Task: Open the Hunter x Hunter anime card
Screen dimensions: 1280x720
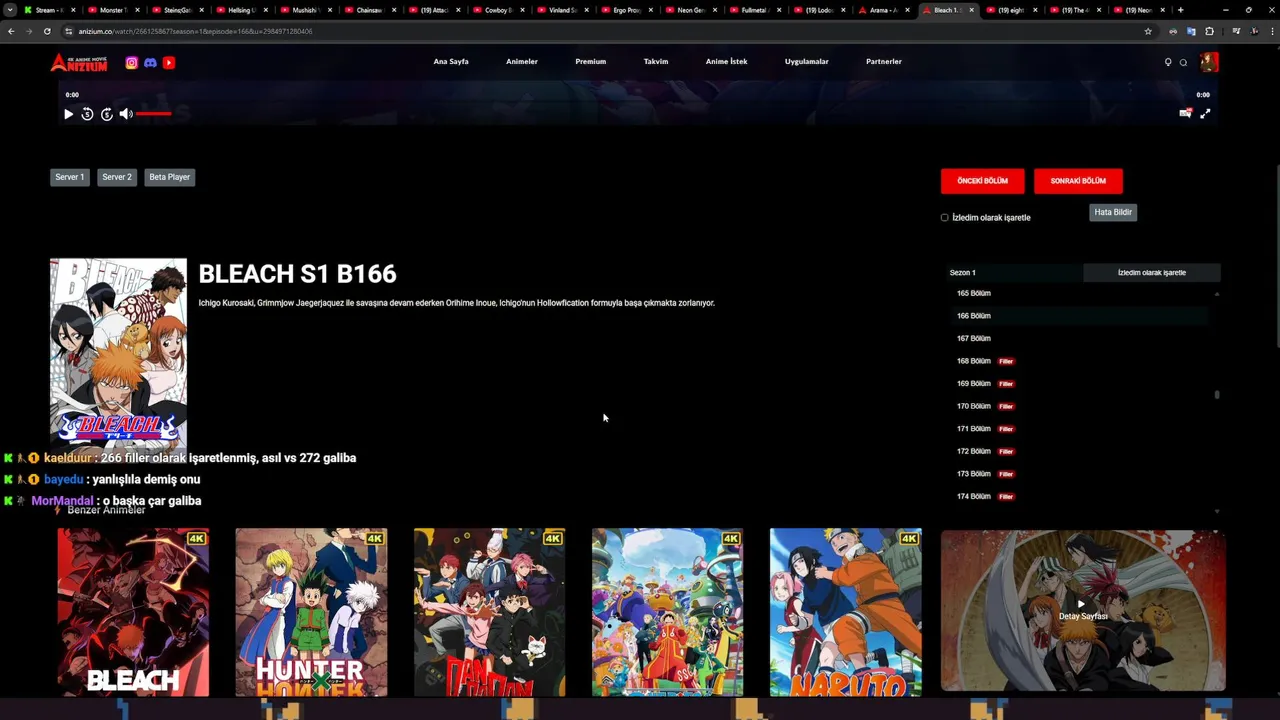Action: pos(311,612)
